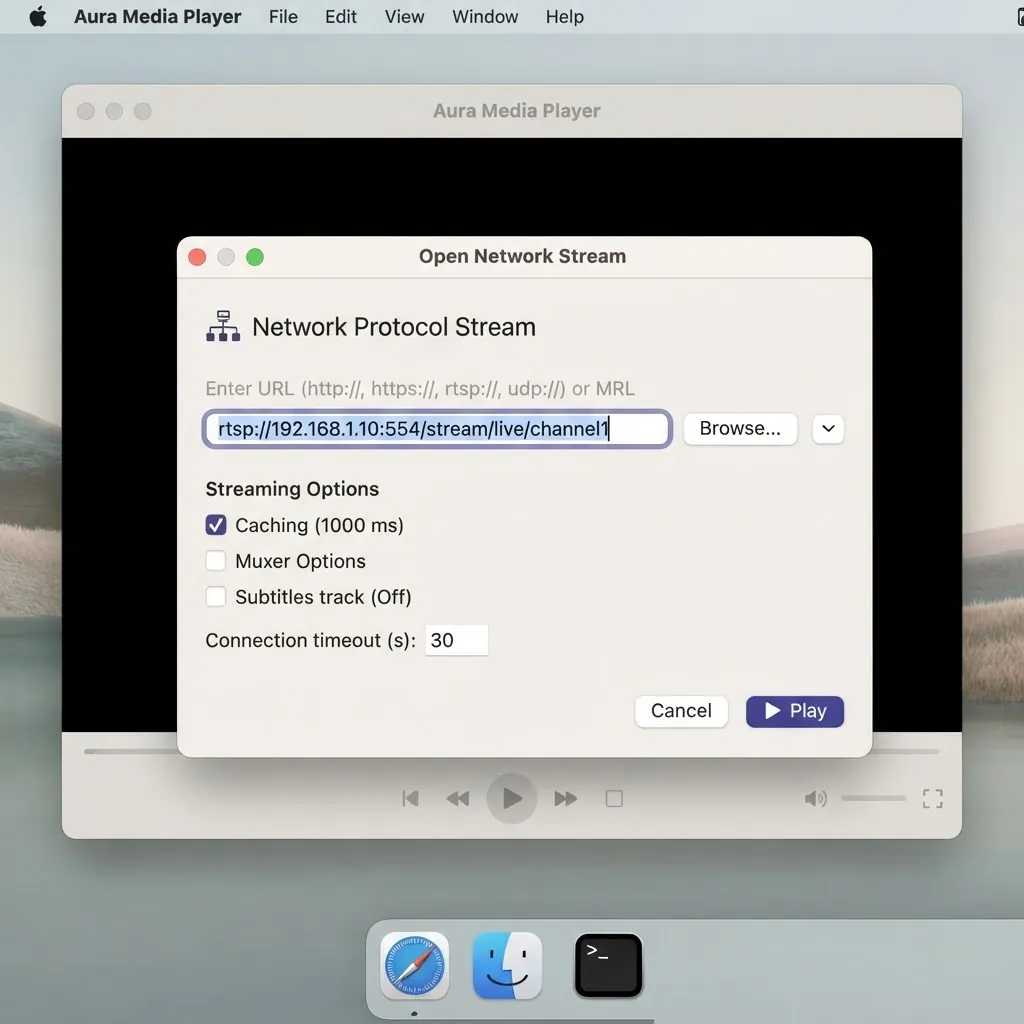Click the Enter URL hint label
1024x1024 pixels.
coord(420,389)
